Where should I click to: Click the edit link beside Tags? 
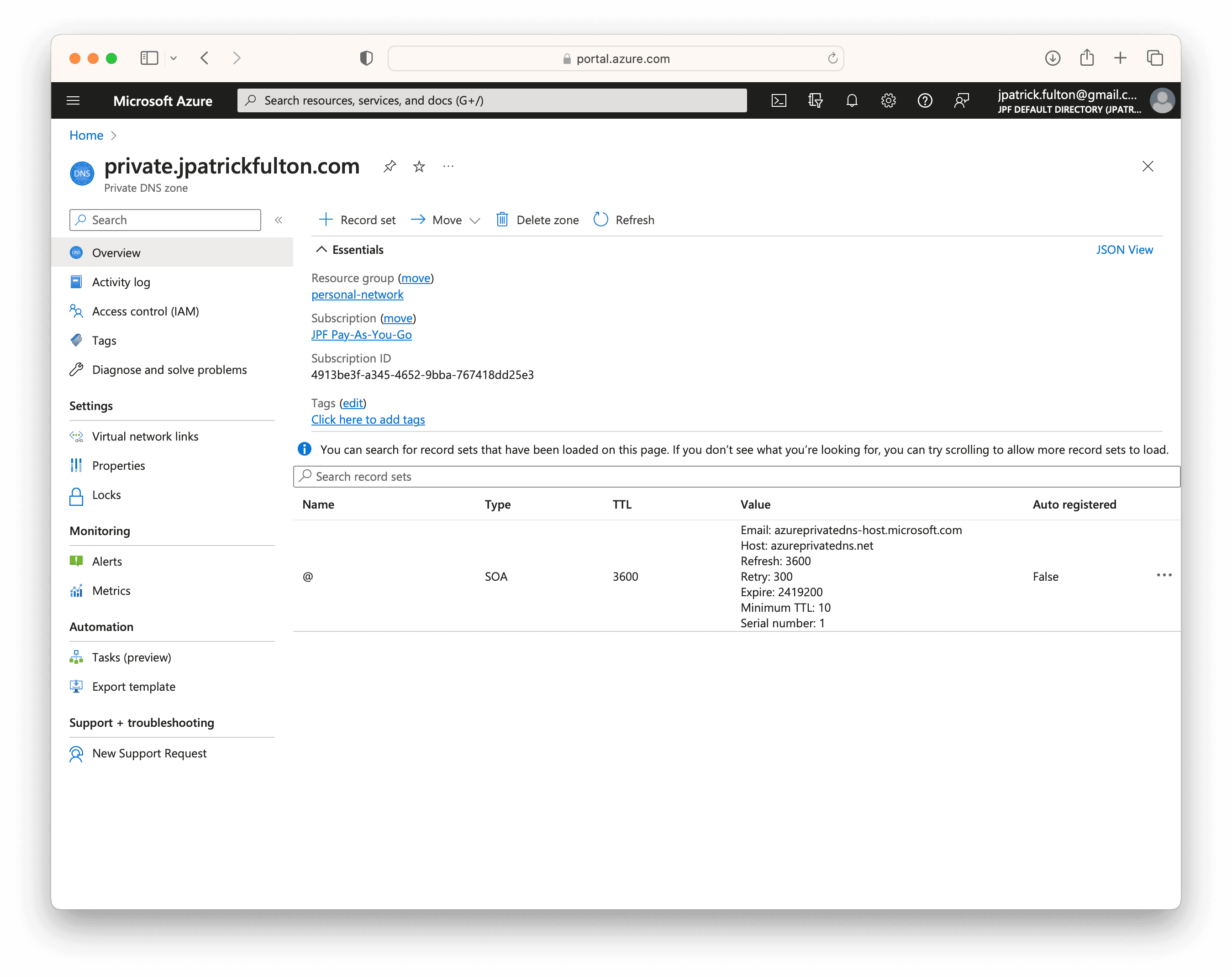353,403
